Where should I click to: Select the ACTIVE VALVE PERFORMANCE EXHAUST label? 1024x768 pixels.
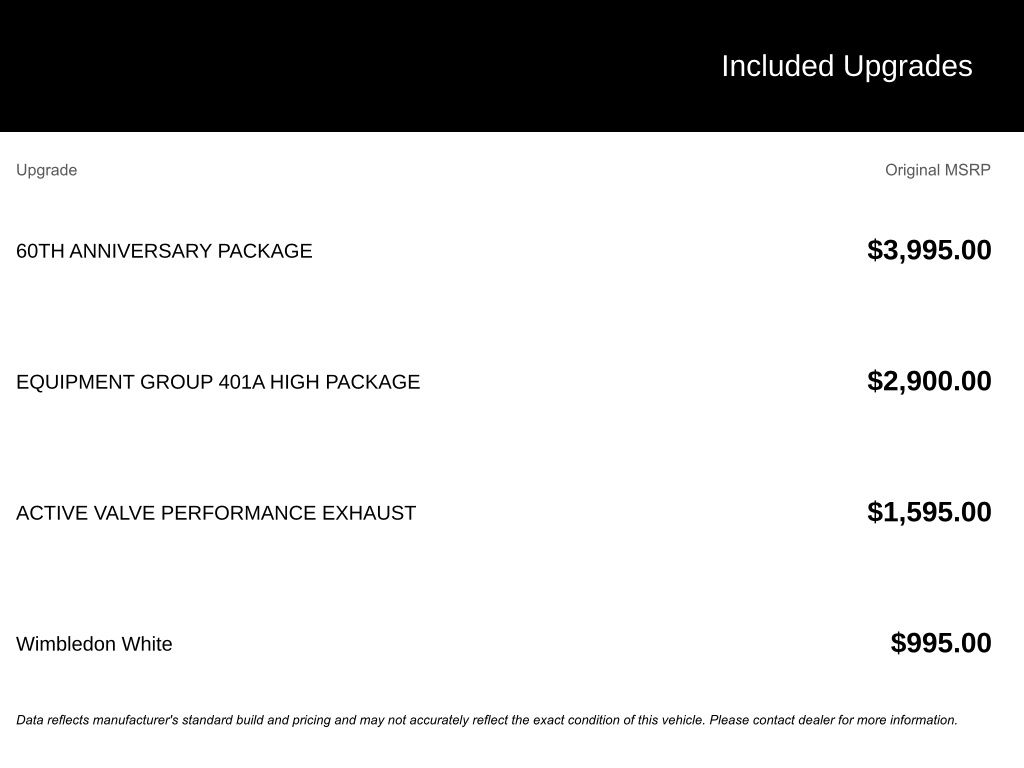point(216,513)
